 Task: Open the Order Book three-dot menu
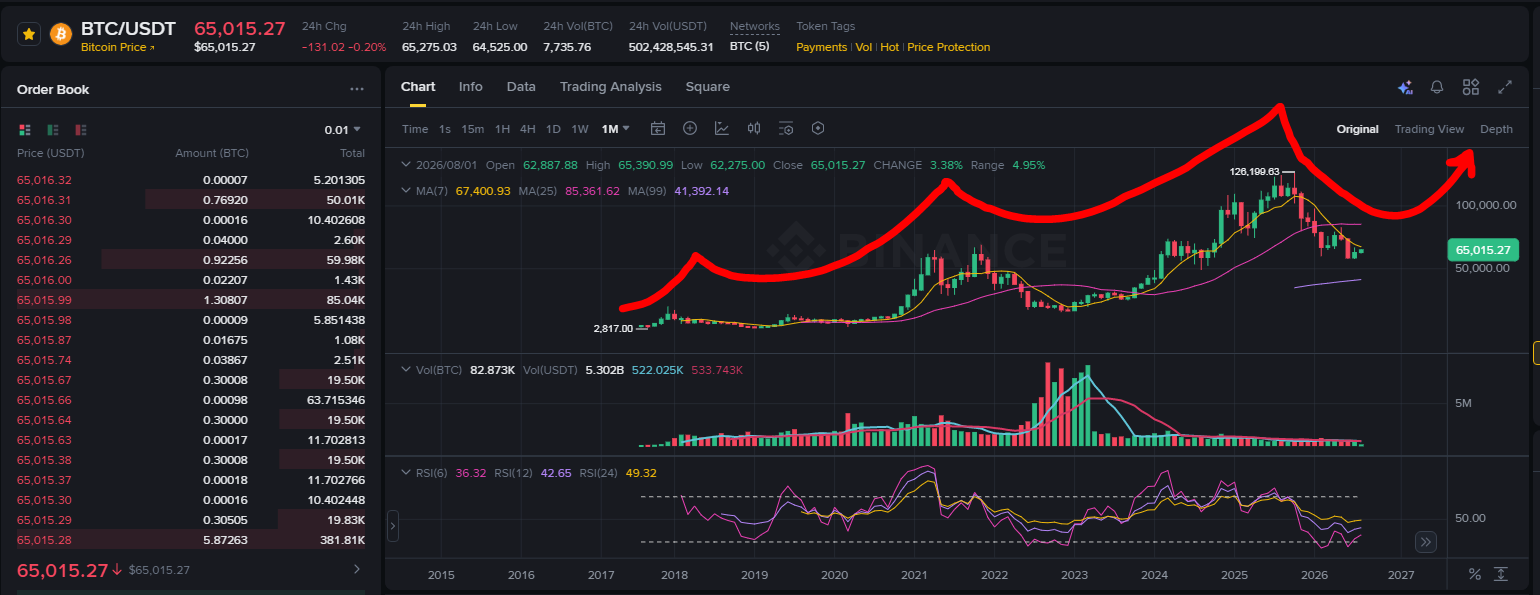(357, 89)
